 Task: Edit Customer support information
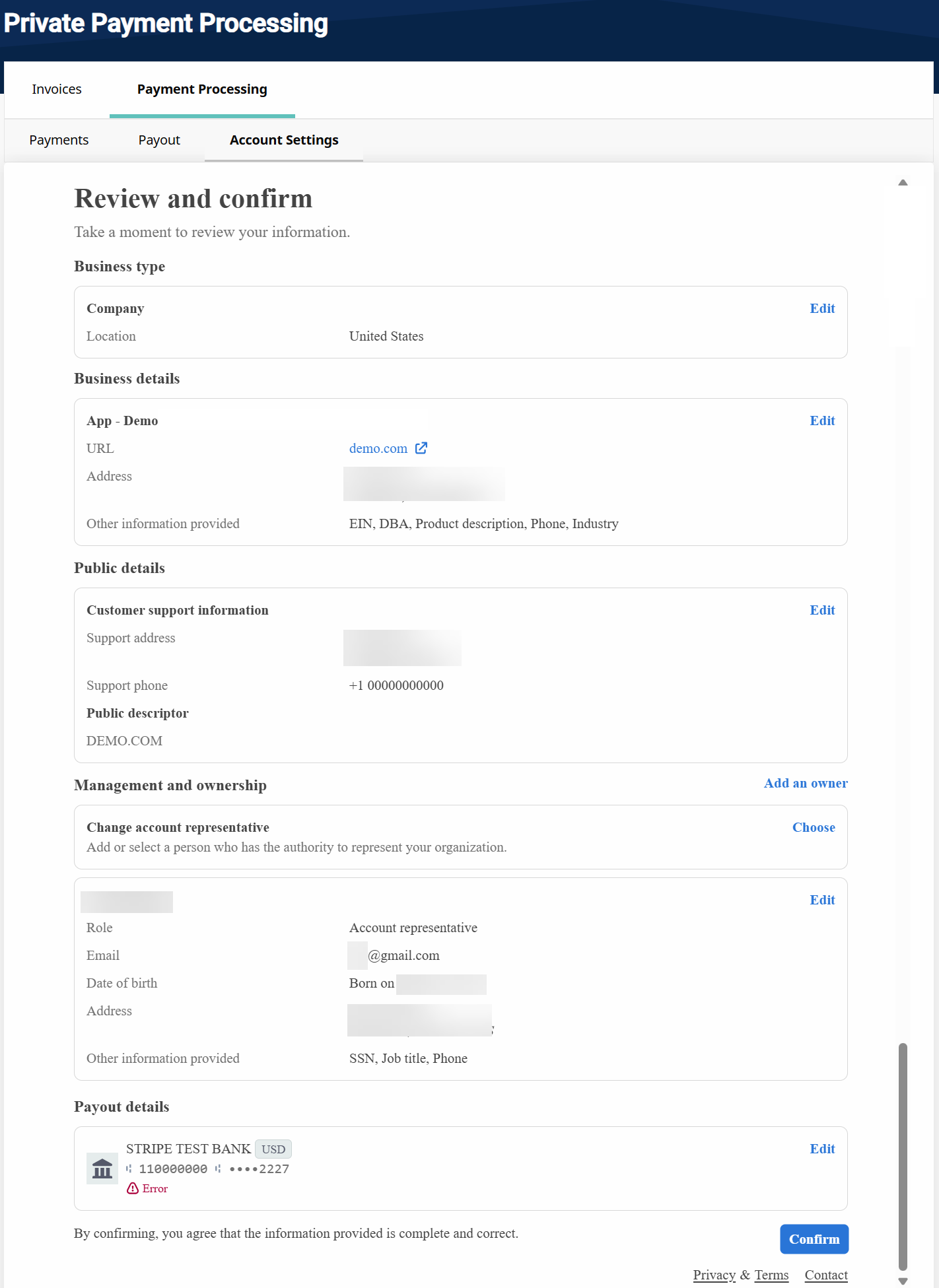click(x=822, y=610)
